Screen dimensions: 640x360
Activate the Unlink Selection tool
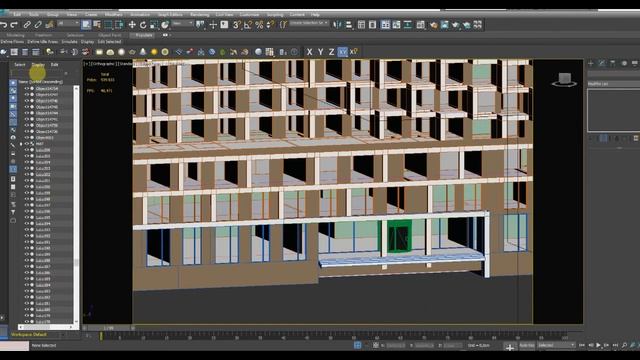(x=38, y=25)
